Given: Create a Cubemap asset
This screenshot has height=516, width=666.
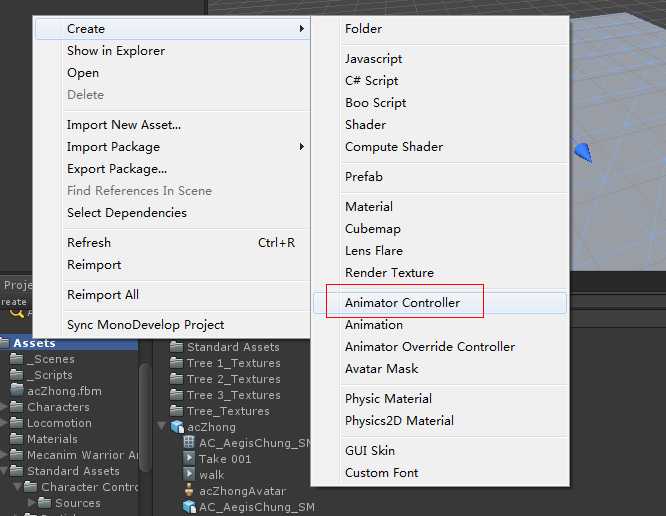Looking at the screenshot, I should pyautogui.click(x=373, y=229).
